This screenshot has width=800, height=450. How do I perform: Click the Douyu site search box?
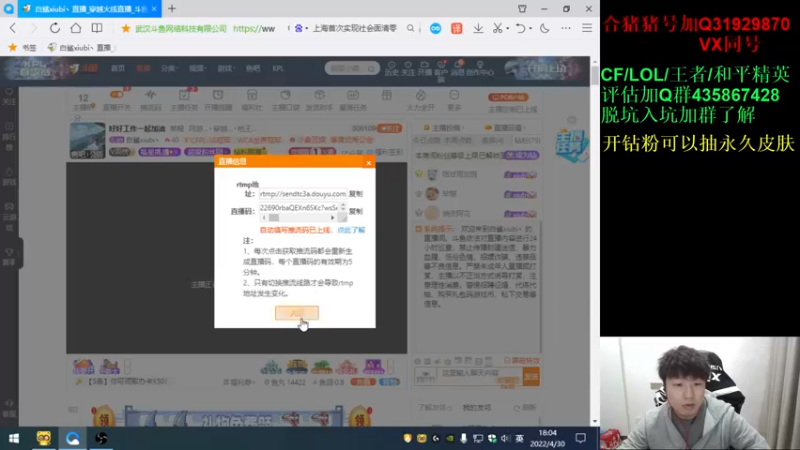[x=352, y=68]
